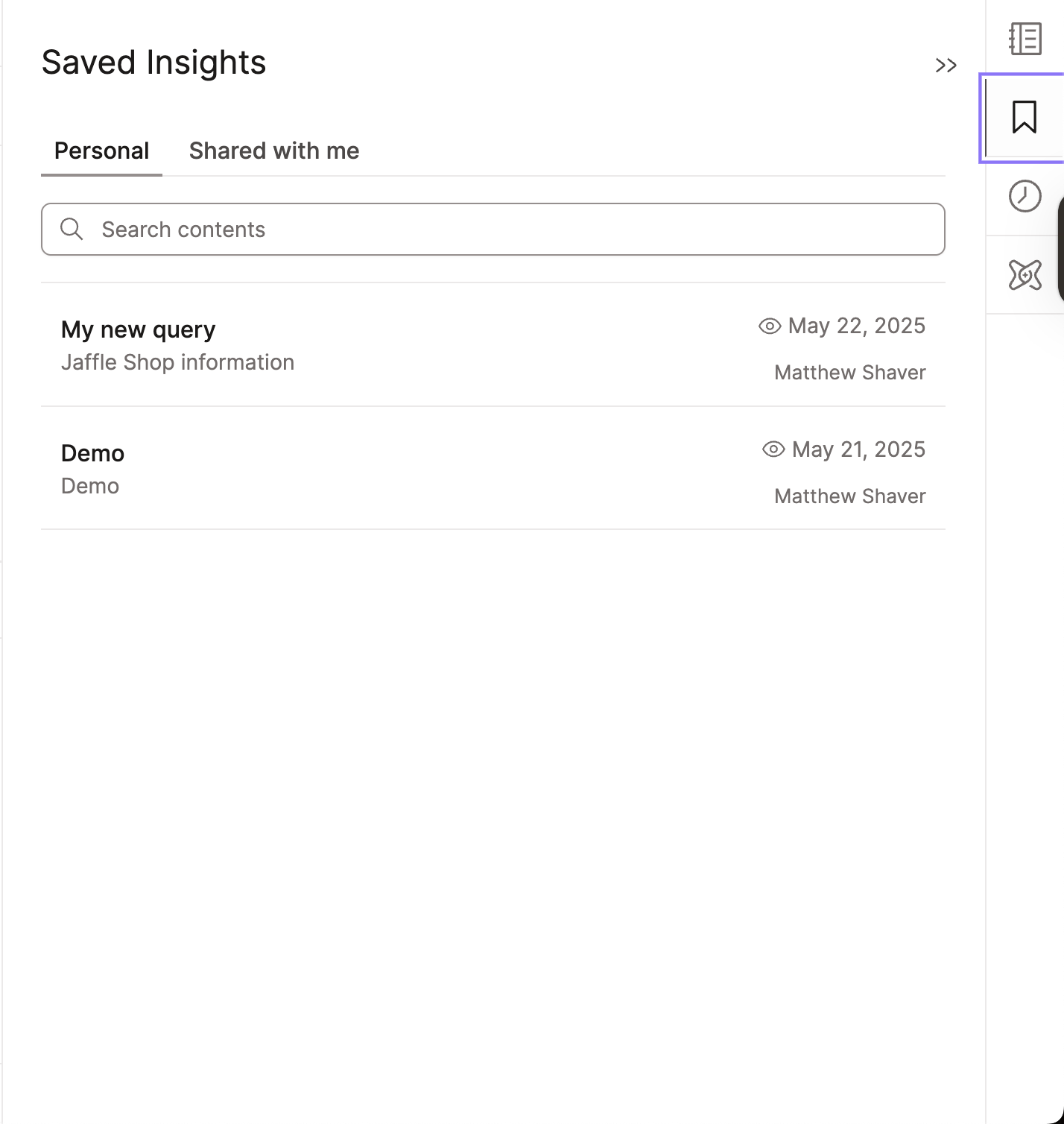Click the magnifier icon in the search bar
Screen dimensions: 1064x1124
[72, 229]
